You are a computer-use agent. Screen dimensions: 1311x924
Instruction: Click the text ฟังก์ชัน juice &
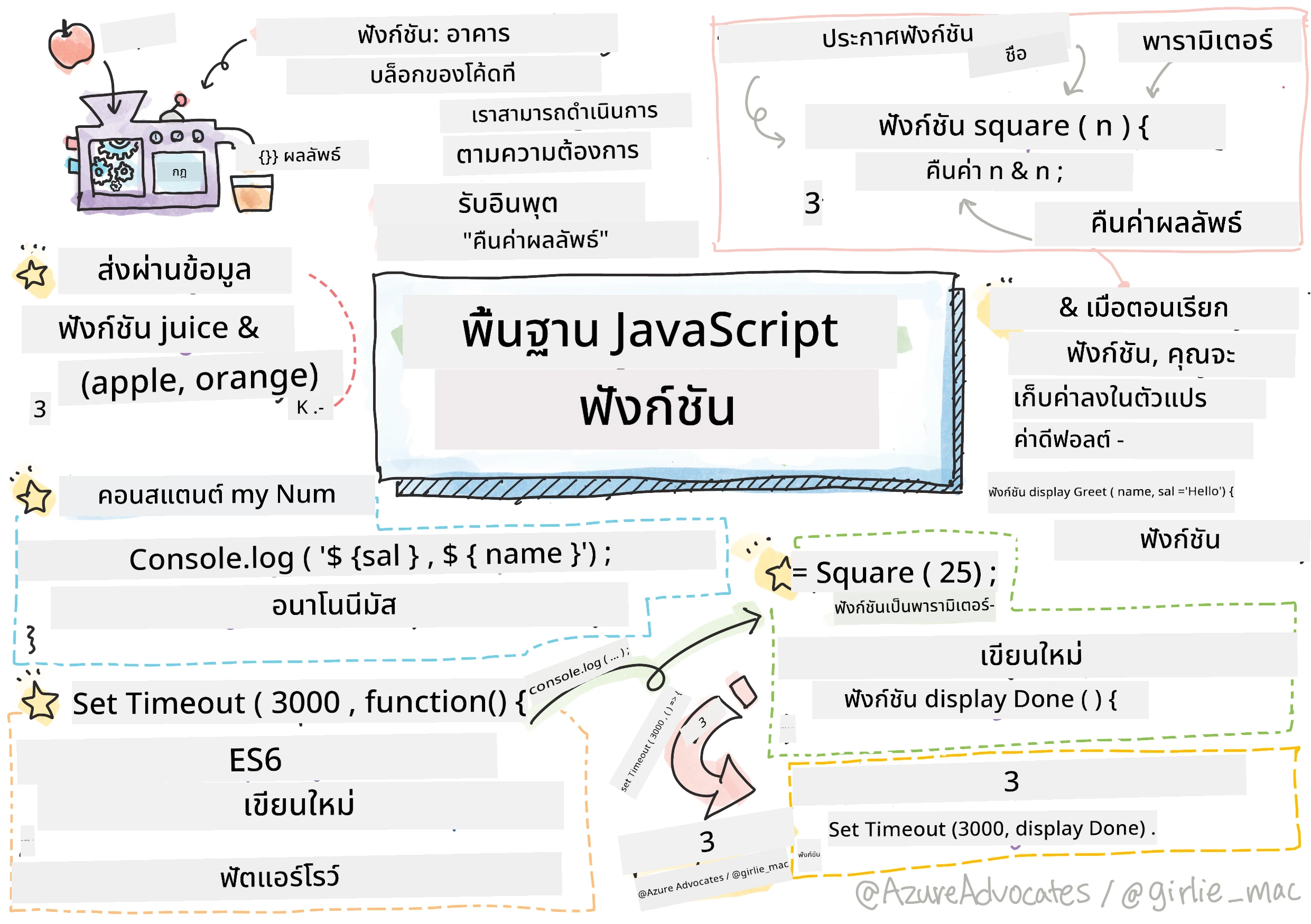[159, 329]
